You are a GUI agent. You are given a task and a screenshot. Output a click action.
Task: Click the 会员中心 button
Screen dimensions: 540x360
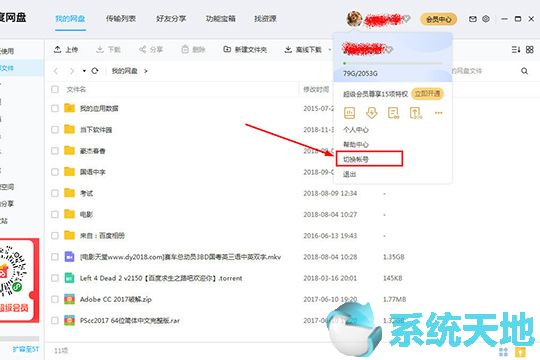tap(438, 19)
